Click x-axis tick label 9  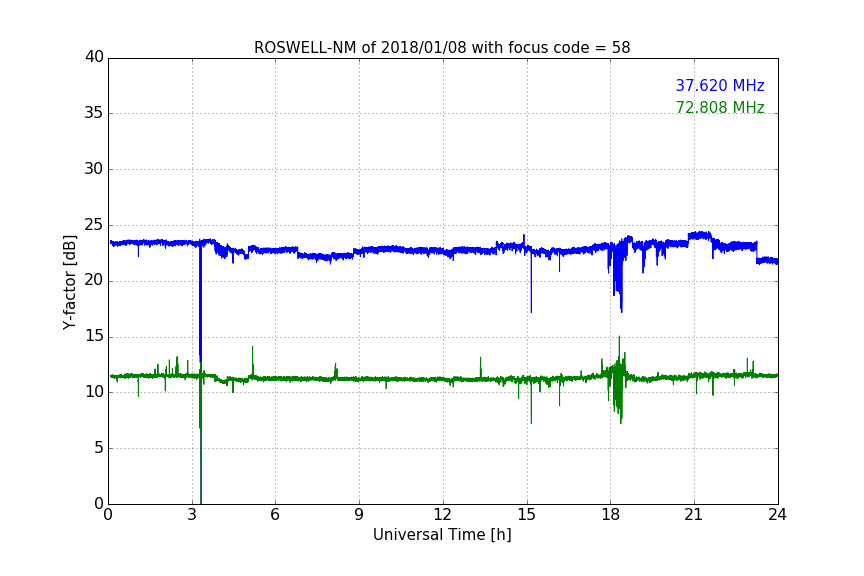point(359,515)
